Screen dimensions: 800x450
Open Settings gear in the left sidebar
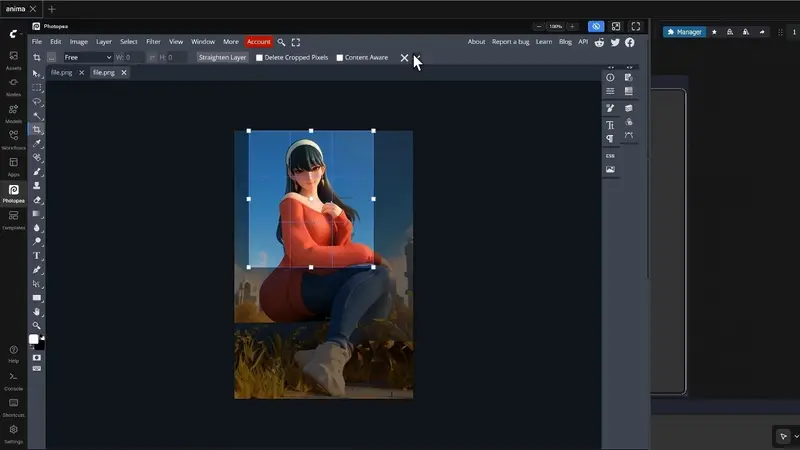pos(13,434)
